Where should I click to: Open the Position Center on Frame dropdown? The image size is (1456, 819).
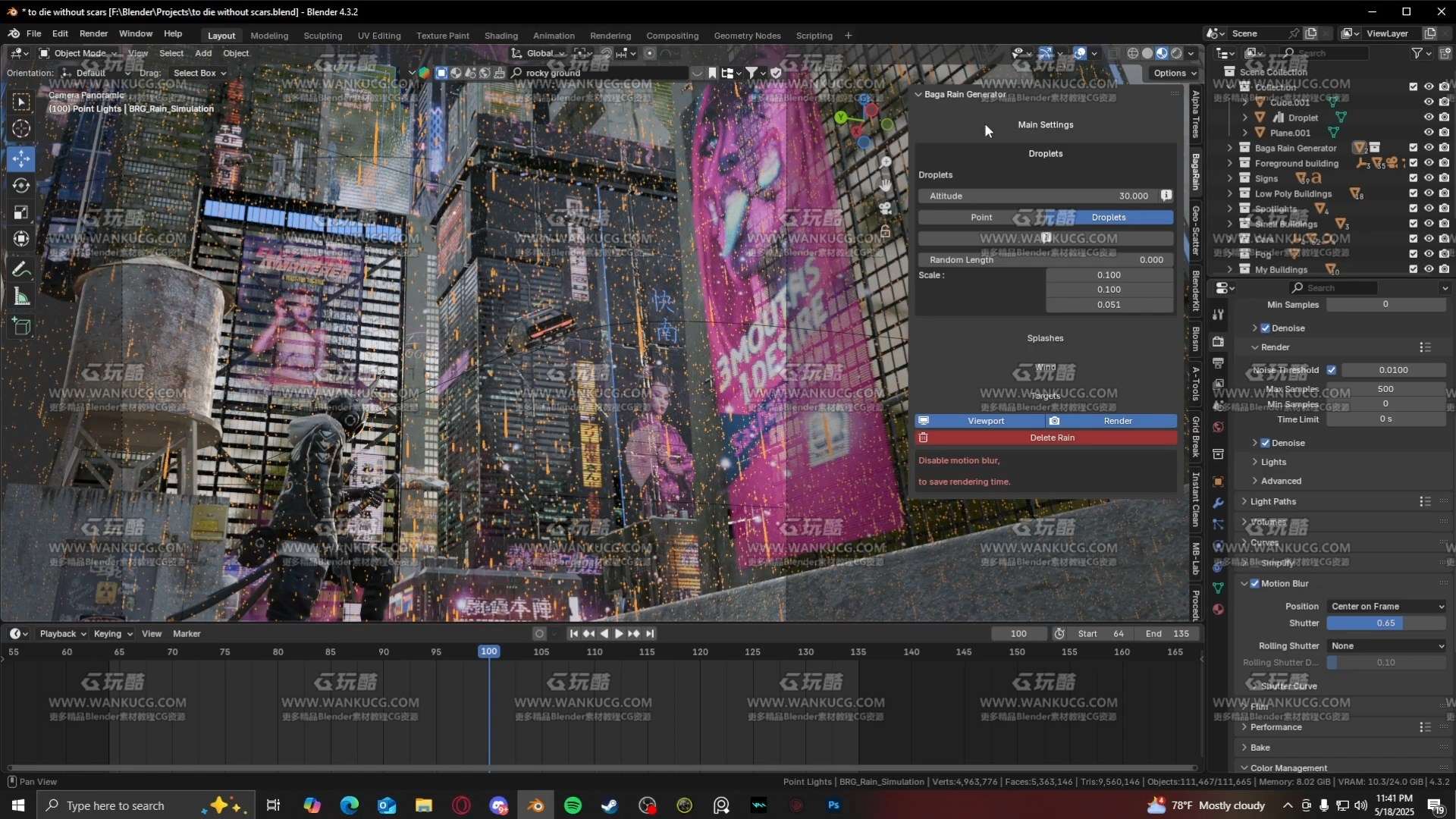tap(1386, 607)
